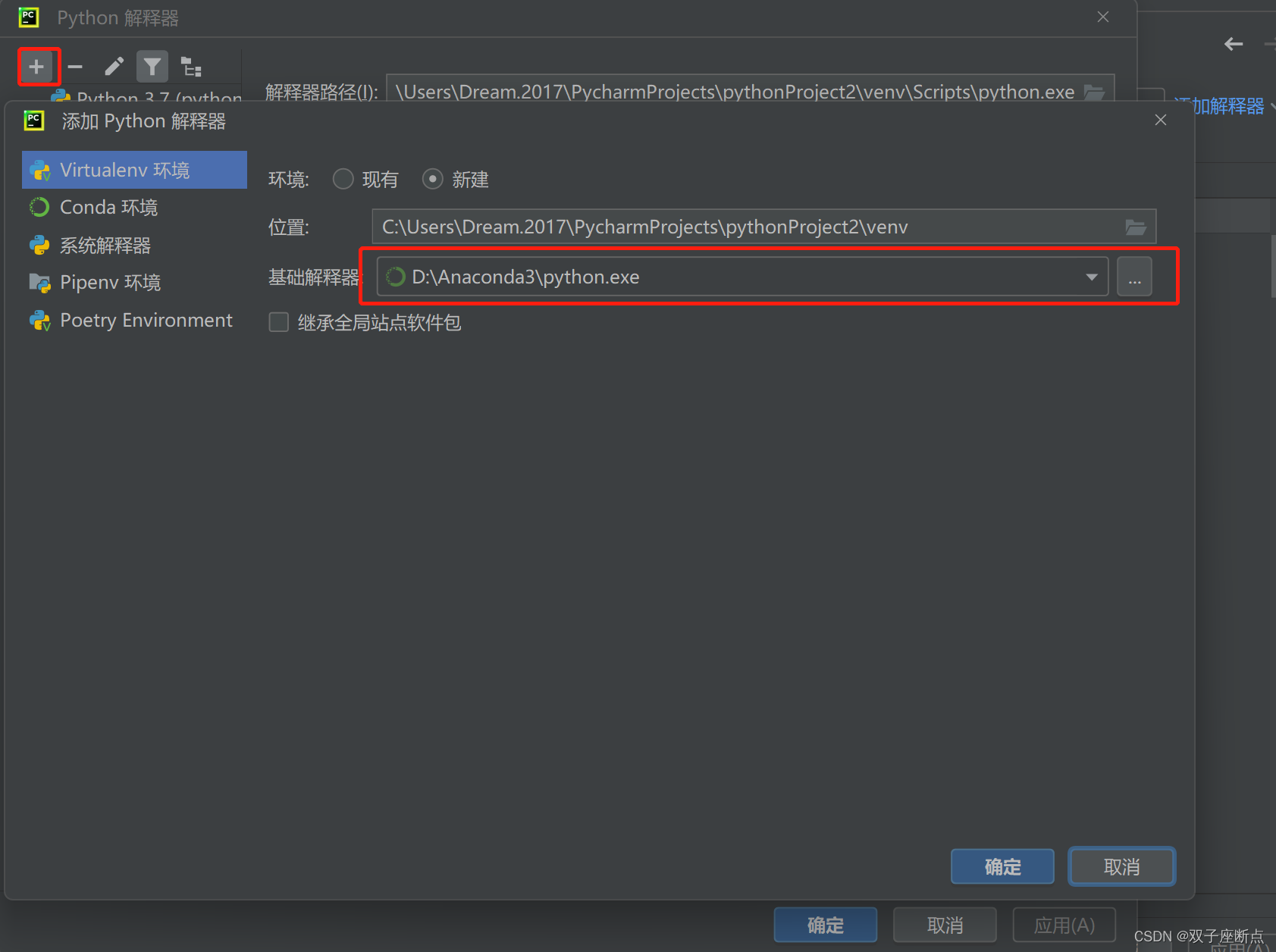The image size is (1276, 952).
Task: Click the plus add interpreter icon
Action: coord(36,67)
